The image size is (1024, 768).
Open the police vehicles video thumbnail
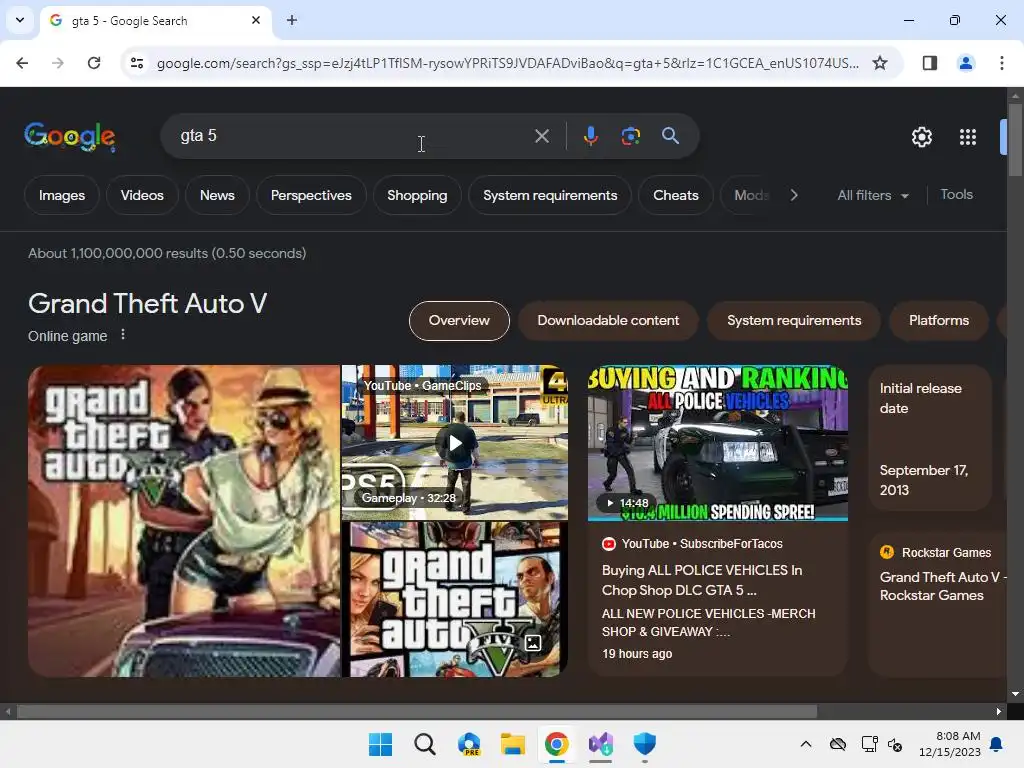point(718,443)
